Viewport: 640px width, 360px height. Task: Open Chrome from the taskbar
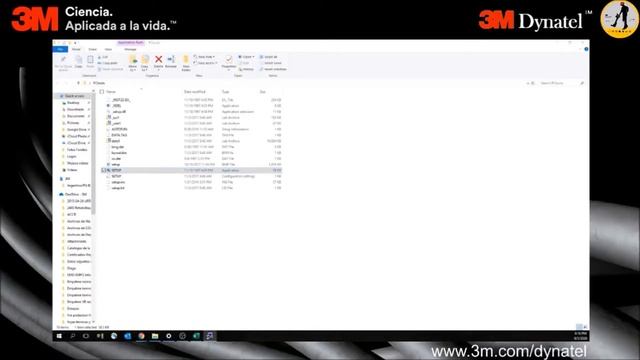coord(141,336)
